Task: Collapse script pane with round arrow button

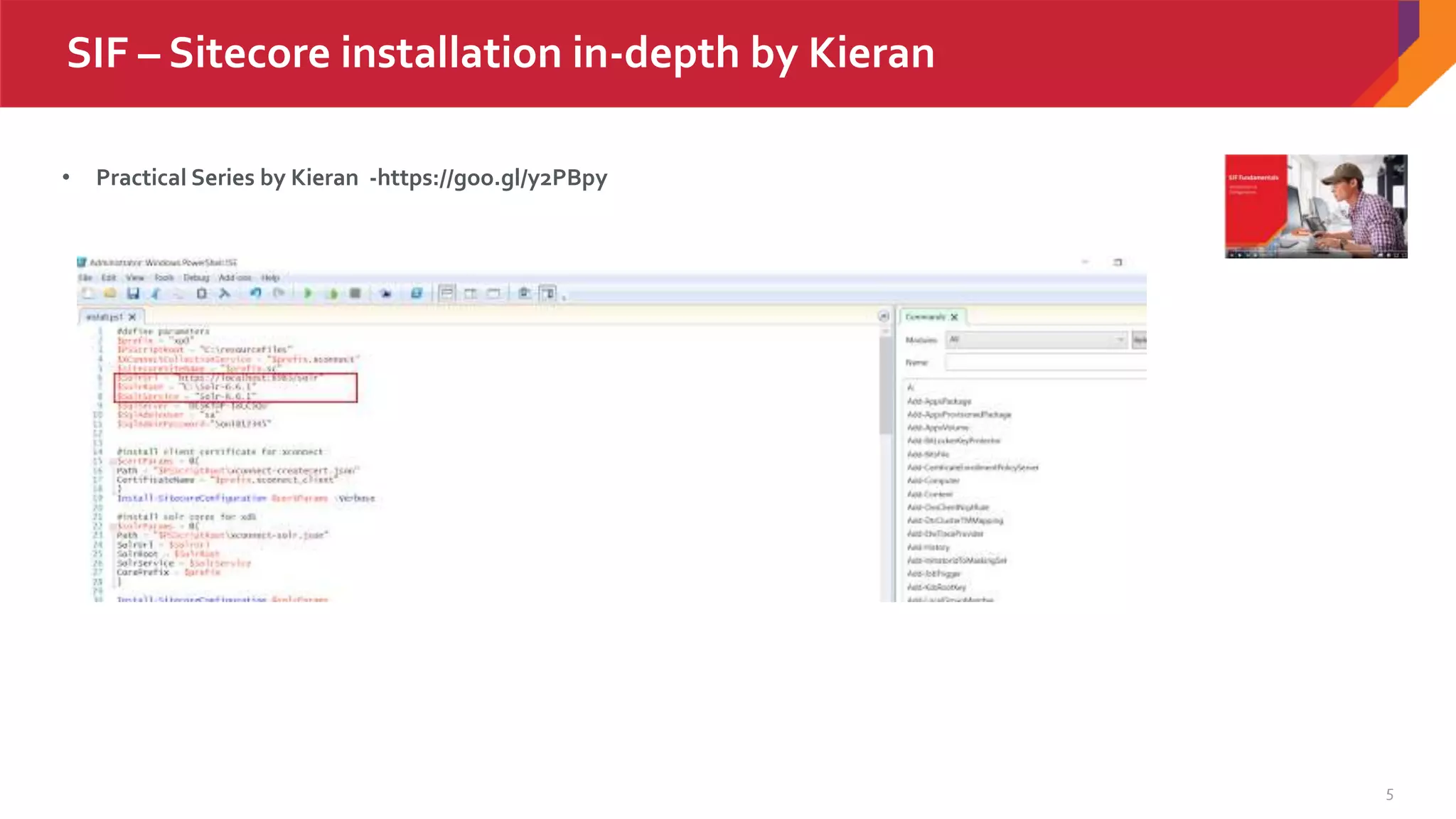Action: (884, 316)
